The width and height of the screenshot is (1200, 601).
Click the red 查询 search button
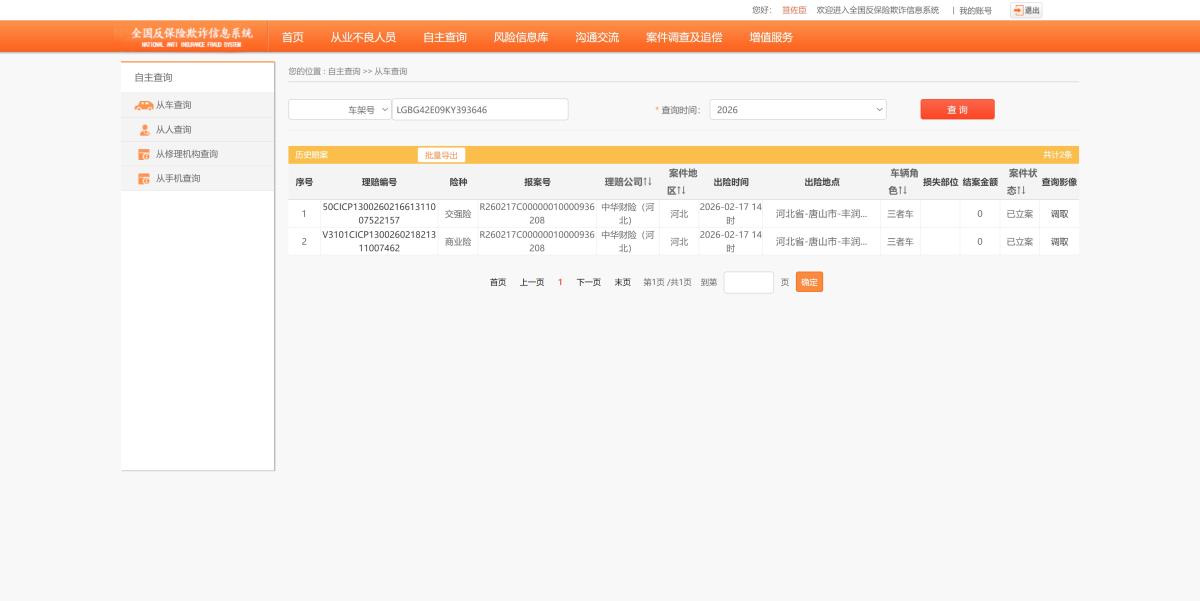(x=957, y=110)
